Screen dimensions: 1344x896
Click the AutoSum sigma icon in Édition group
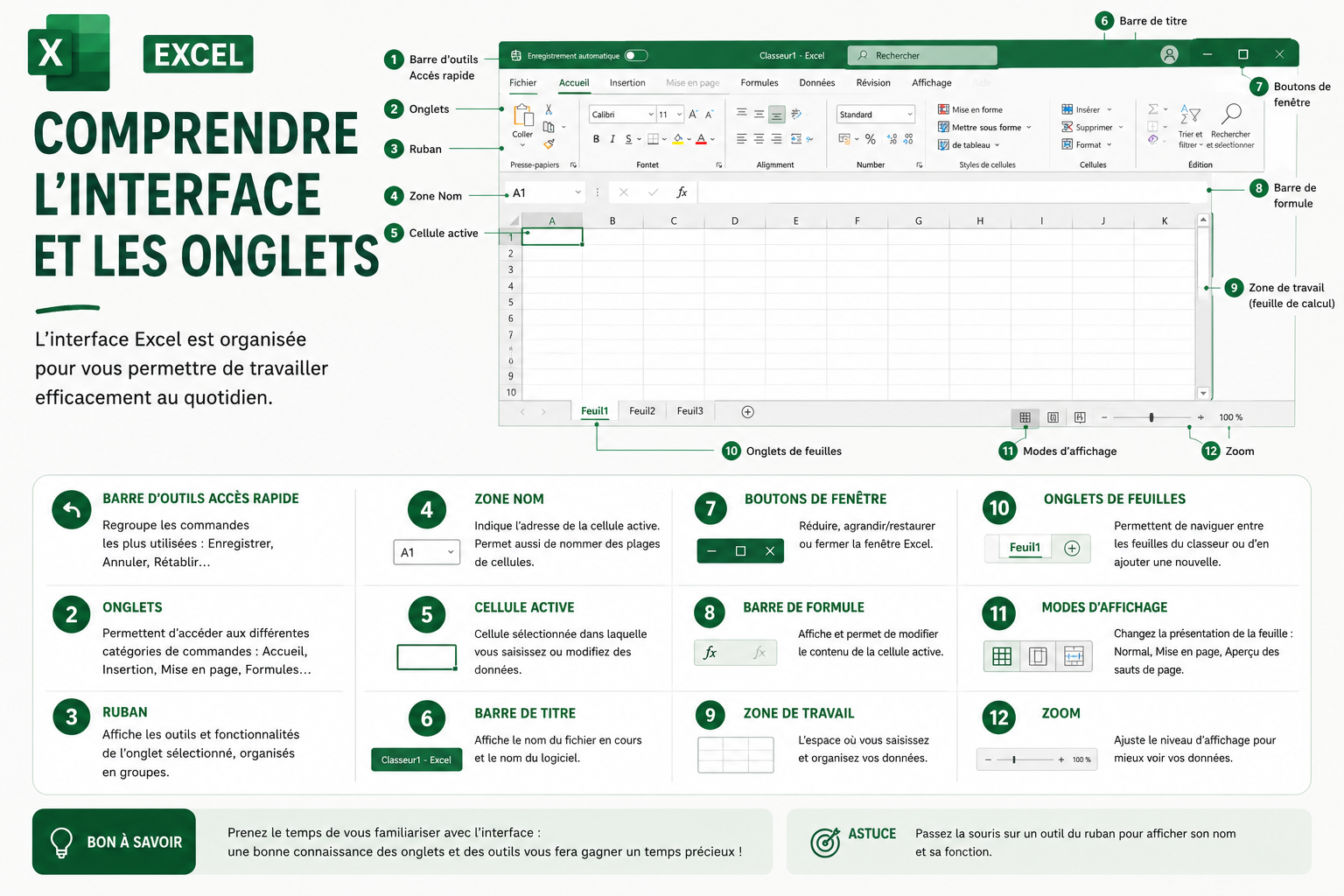1152,108
